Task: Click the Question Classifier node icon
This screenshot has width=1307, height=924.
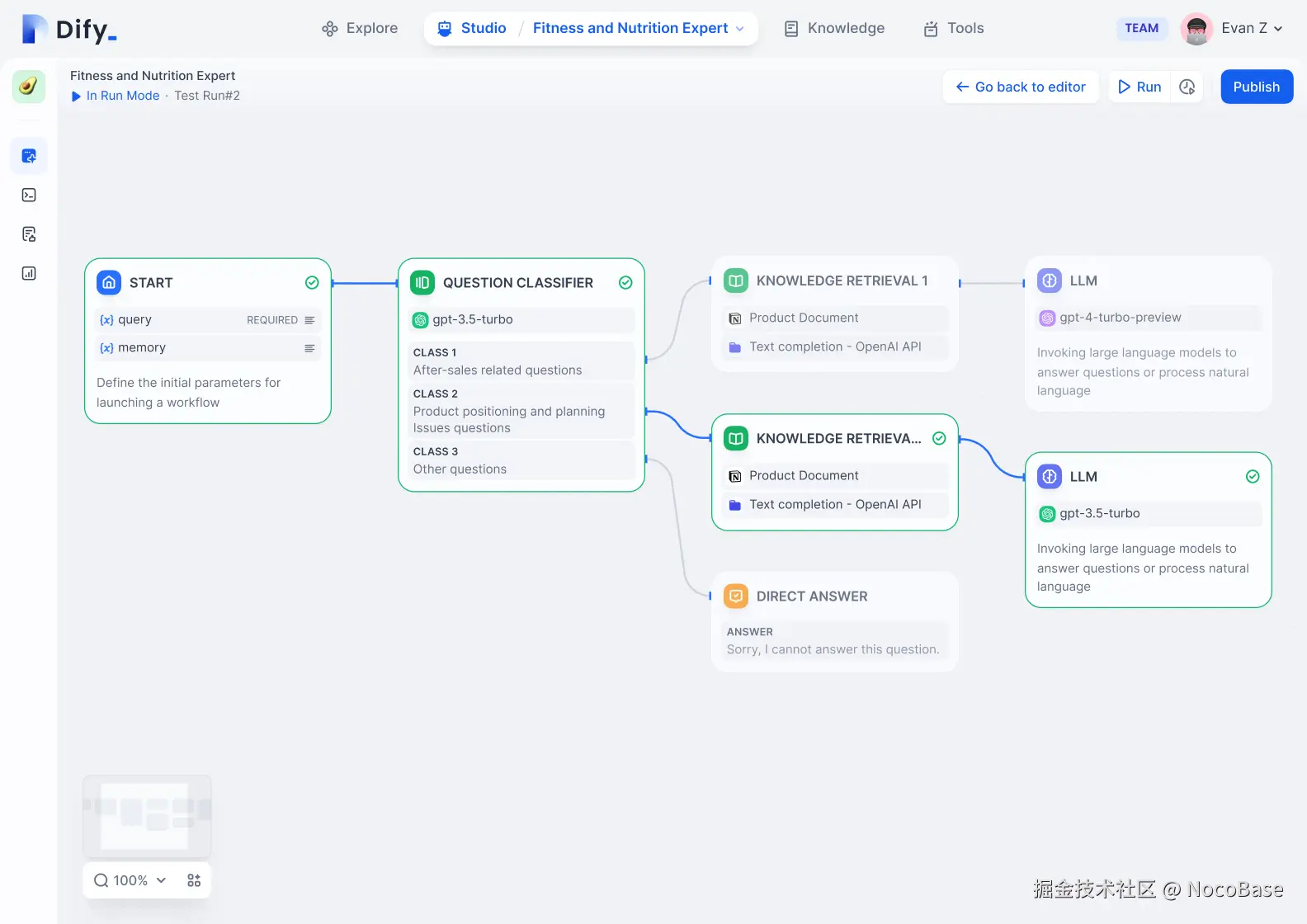Action: coord(422,283)
